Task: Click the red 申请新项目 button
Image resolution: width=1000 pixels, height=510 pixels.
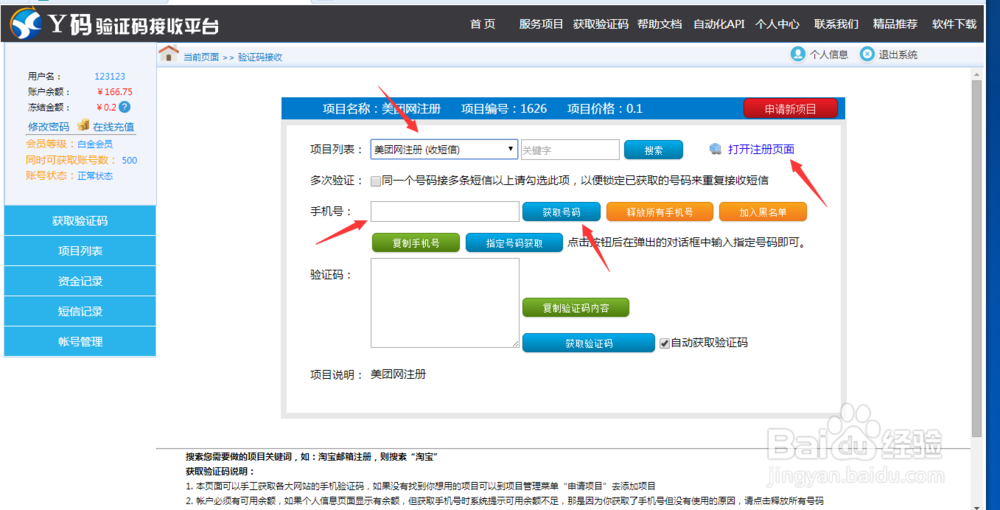Action: (x=790, y=108)
